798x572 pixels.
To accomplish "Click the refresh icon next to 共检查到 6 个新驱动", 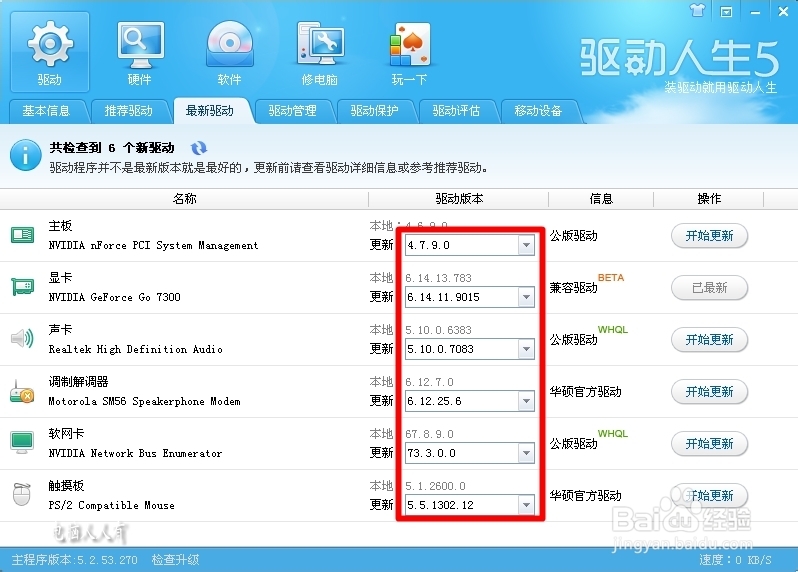I will click(x=199, y=148).
